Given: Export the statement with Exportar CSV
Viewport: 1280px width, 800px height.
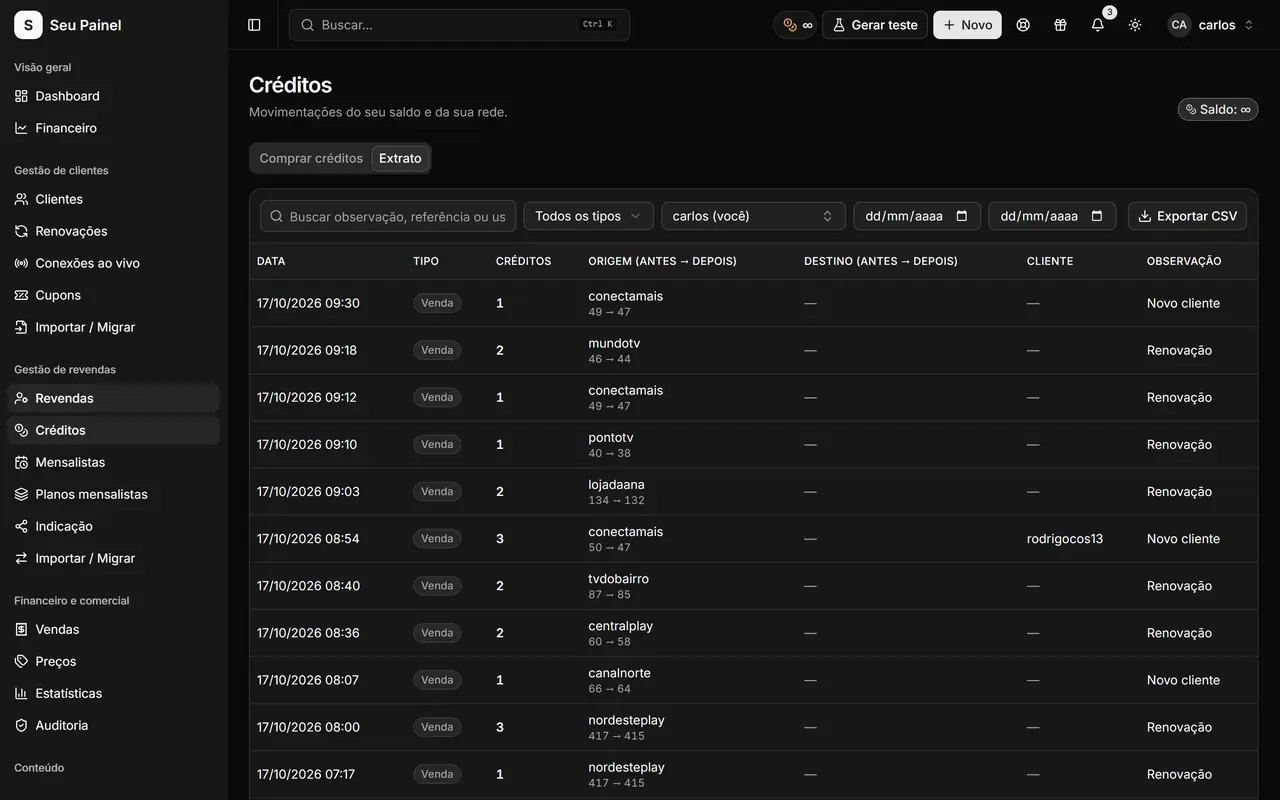Looking at the screenshot, I should tap(1187, 216).
